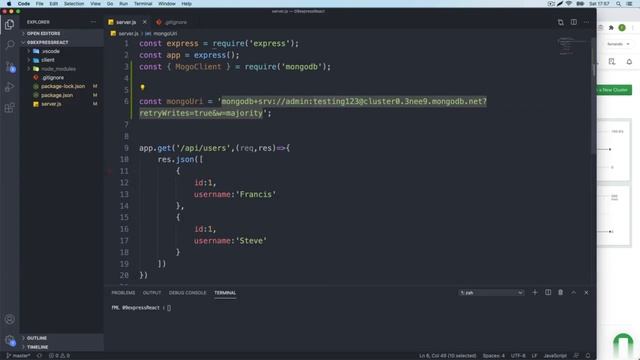Click the Wi-Fi icon in menu bar

tap(569, 4)
